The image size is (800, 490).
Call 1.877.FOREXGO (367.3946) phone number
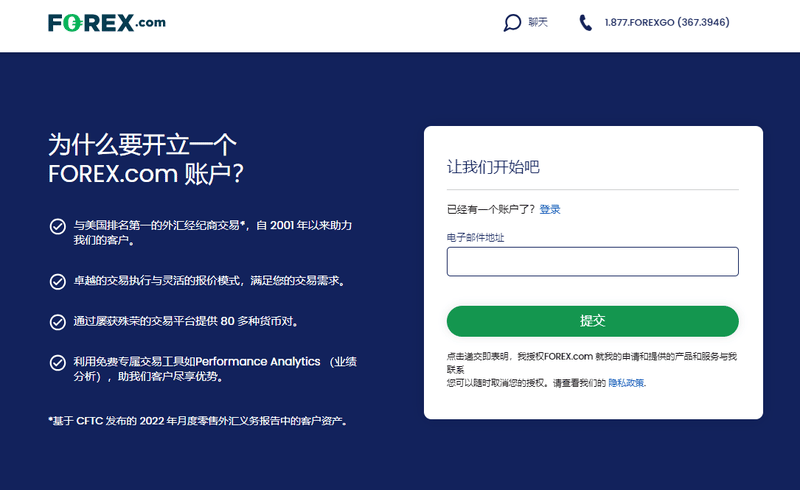point(667,22)
